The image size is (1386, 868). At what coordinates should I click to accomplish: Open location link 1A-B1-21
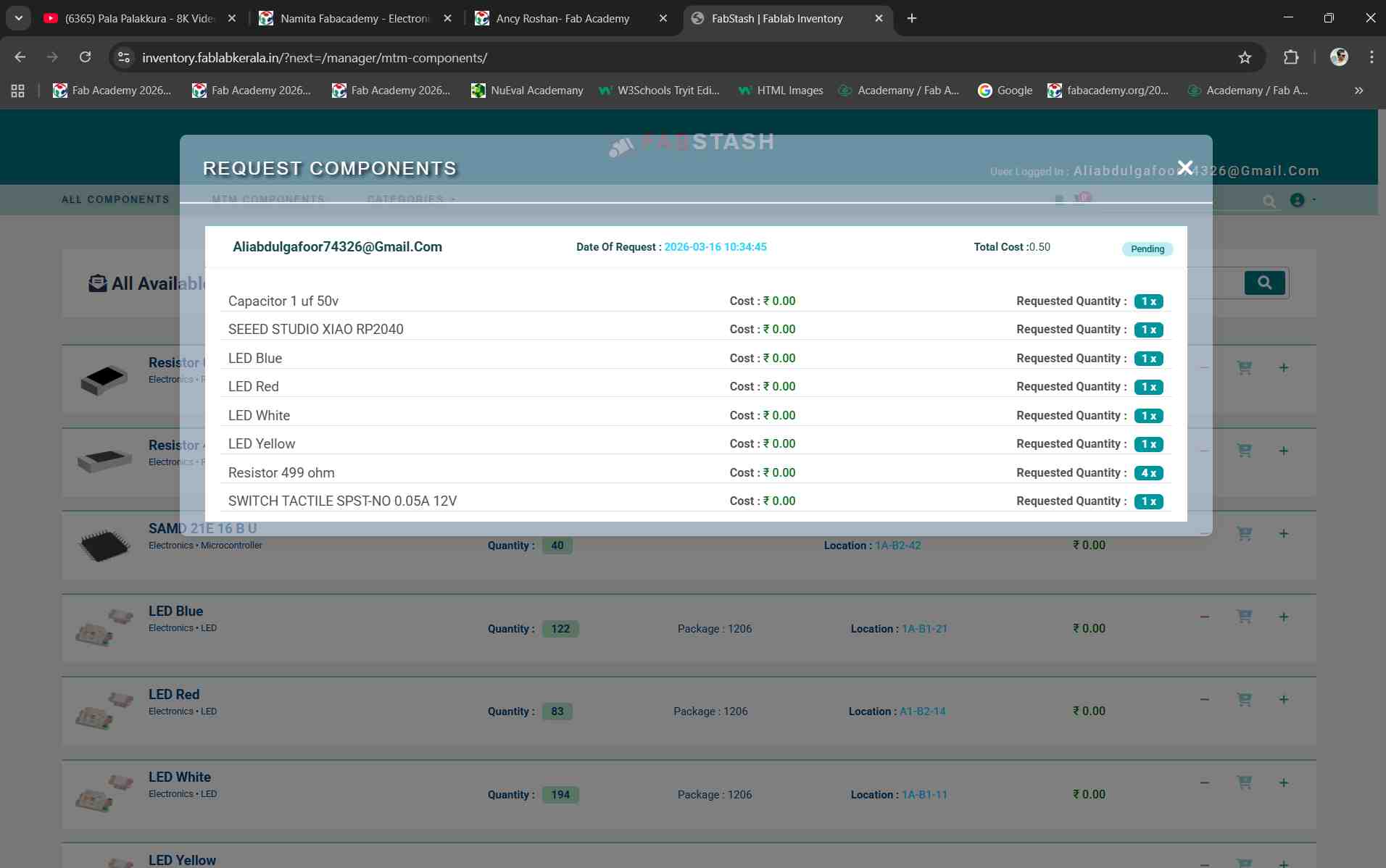coord(924,629)
